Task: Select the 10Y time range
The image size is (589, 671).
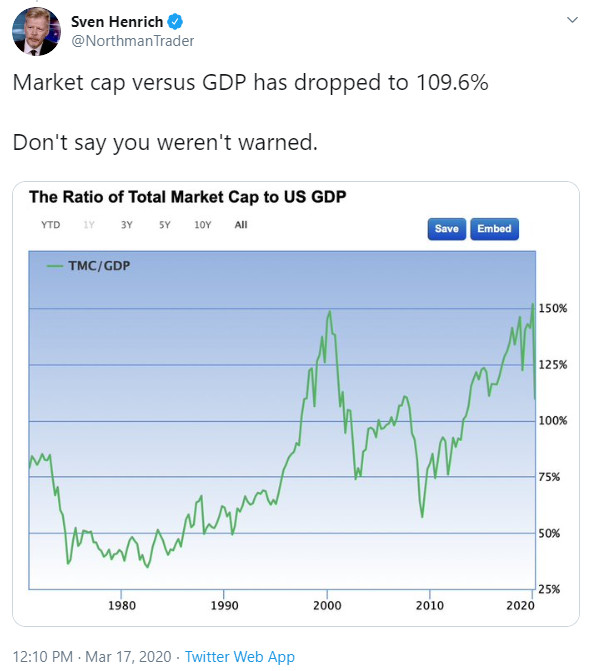Action: 203,225
